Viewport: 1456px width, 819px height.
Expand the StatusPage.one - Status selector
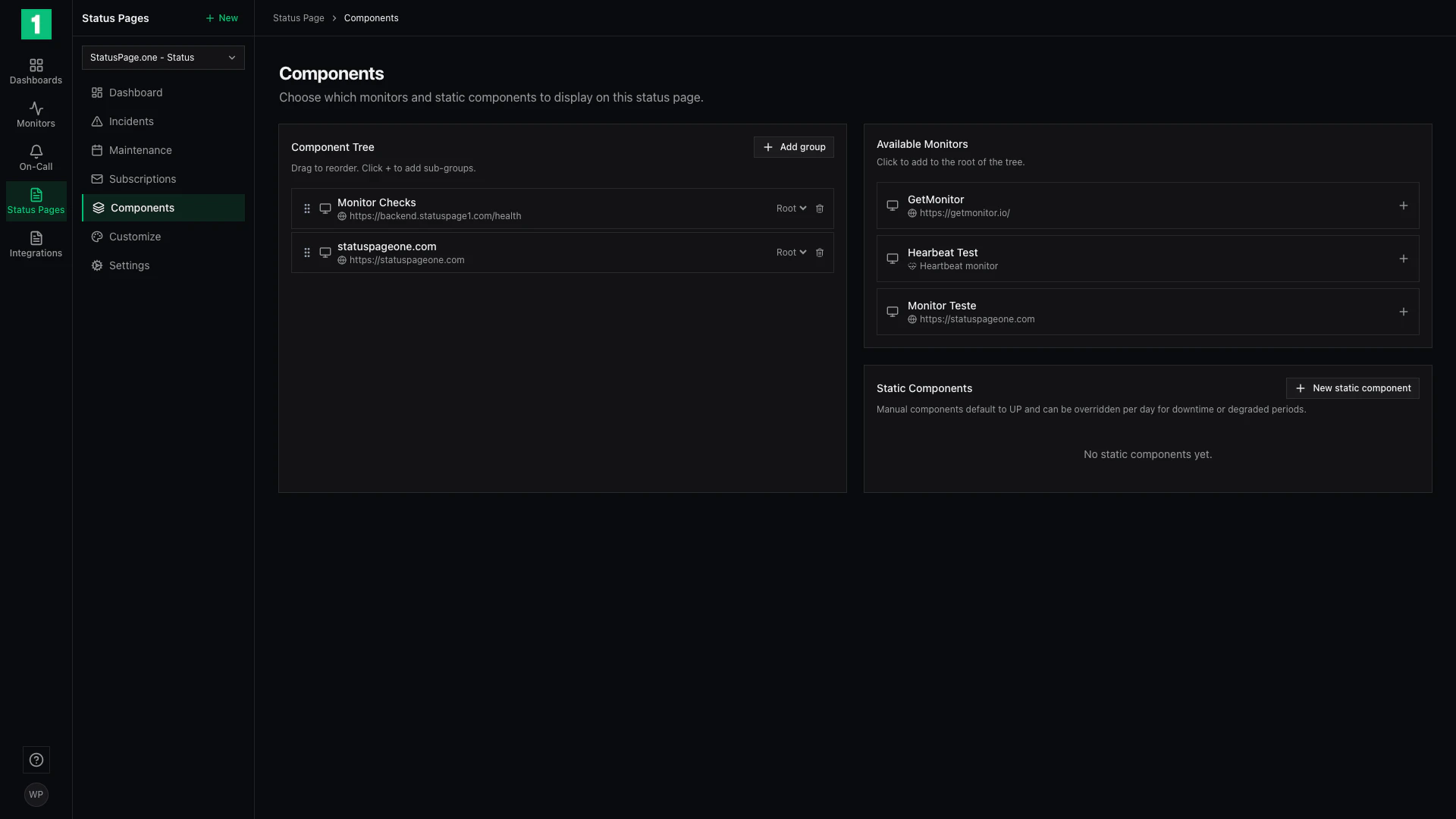163,58
